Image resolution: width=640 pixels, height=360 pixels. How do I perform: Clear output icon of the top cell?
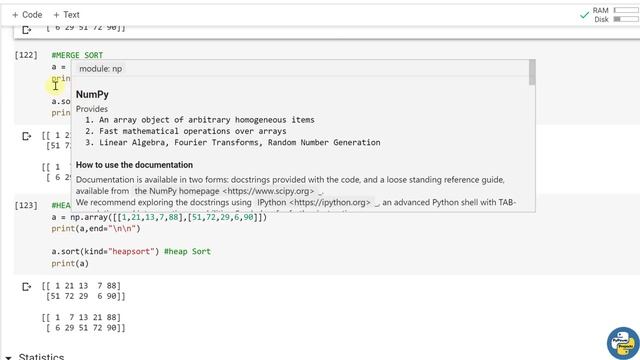pos(27,30)
